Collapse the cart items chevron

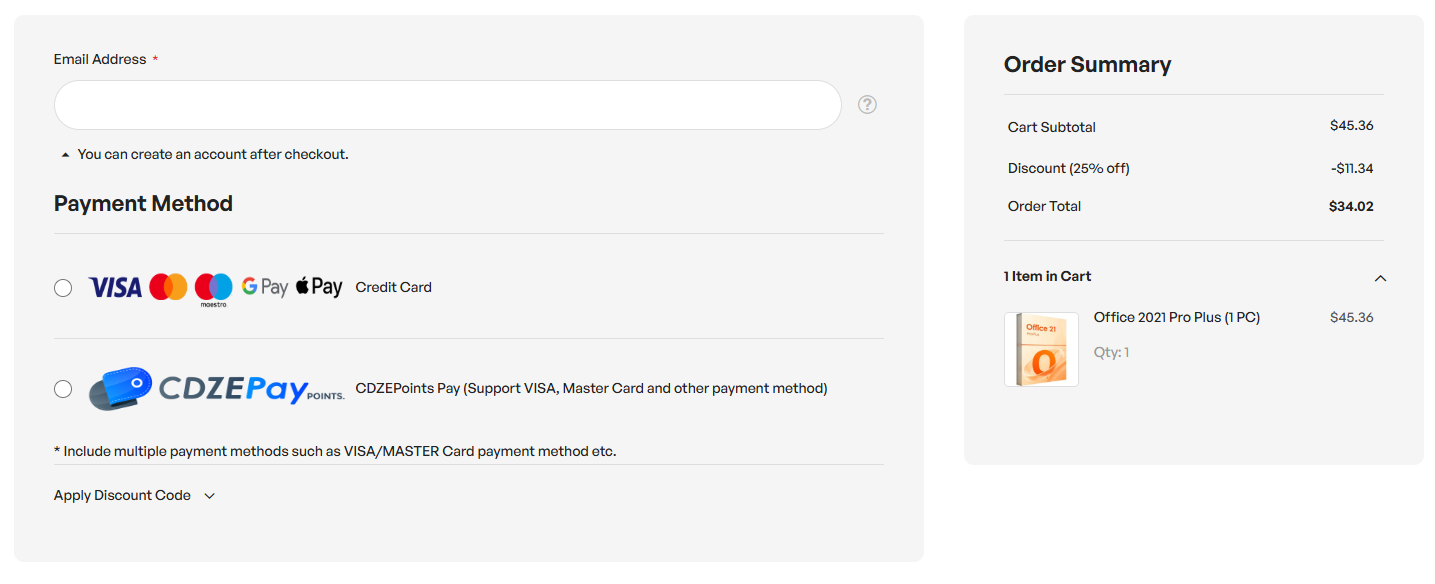tap(1380, 278)
